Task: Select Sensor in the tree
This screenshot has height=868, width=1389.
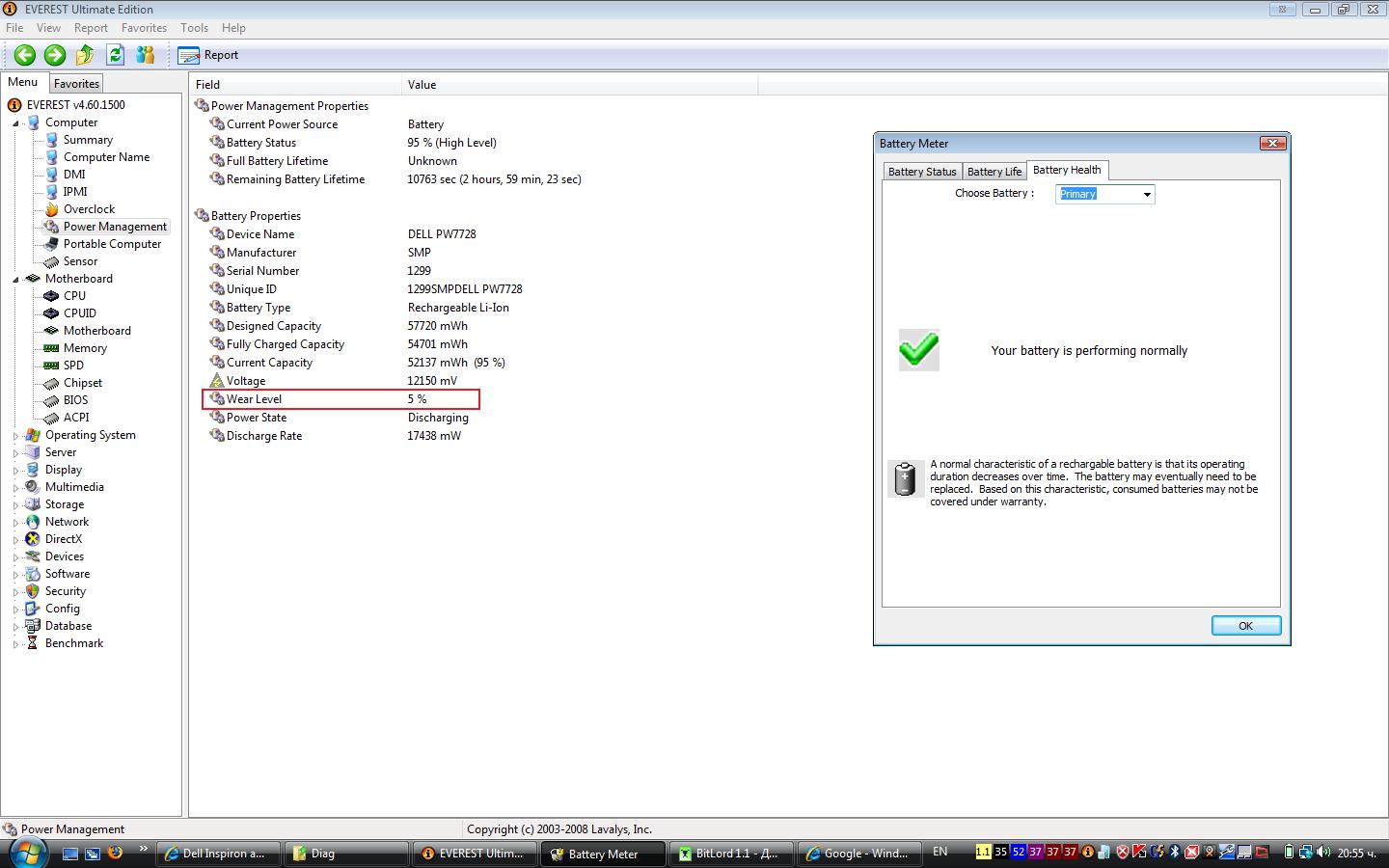Action: click(80, 261)
